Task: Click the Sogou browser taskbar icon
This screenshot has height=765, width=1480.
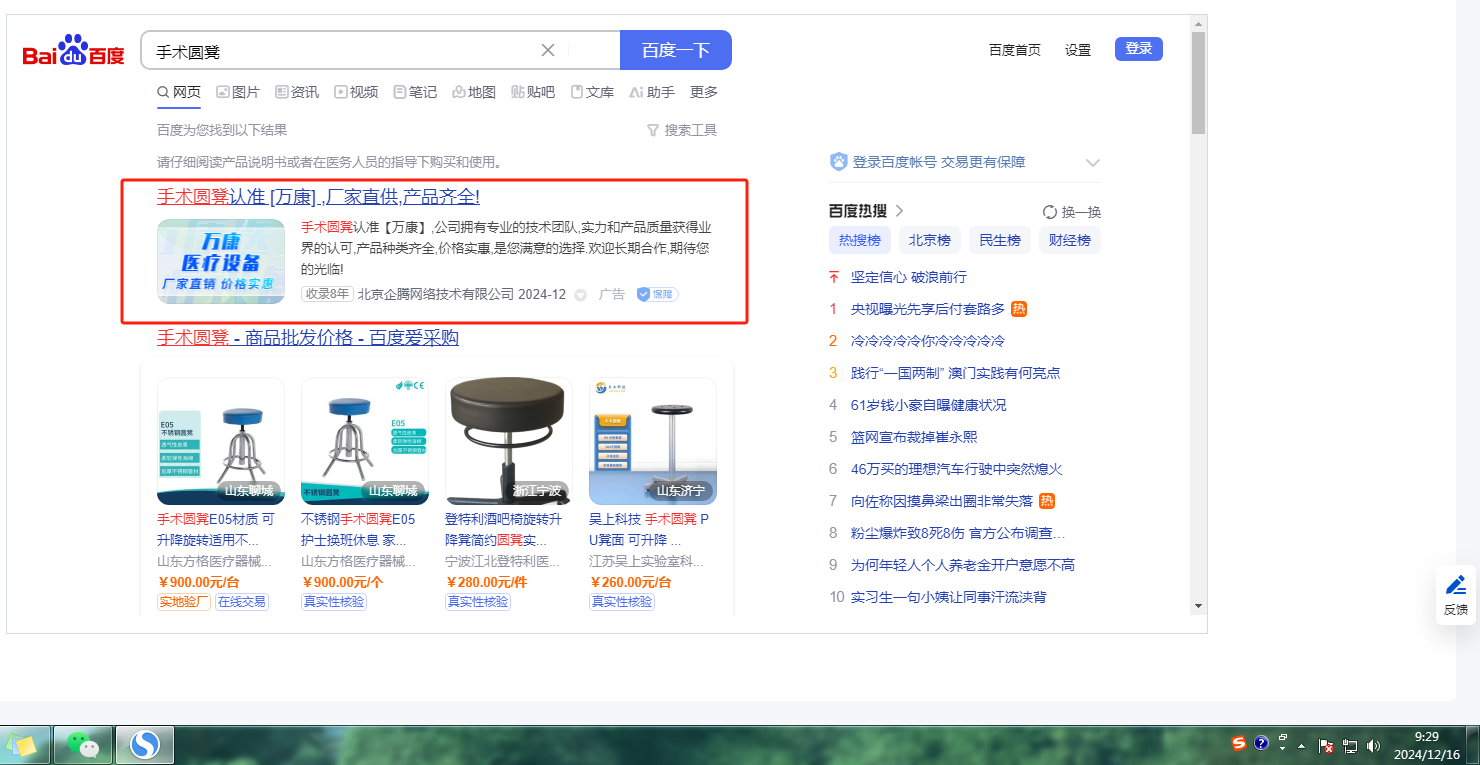Action: [145, 745]
